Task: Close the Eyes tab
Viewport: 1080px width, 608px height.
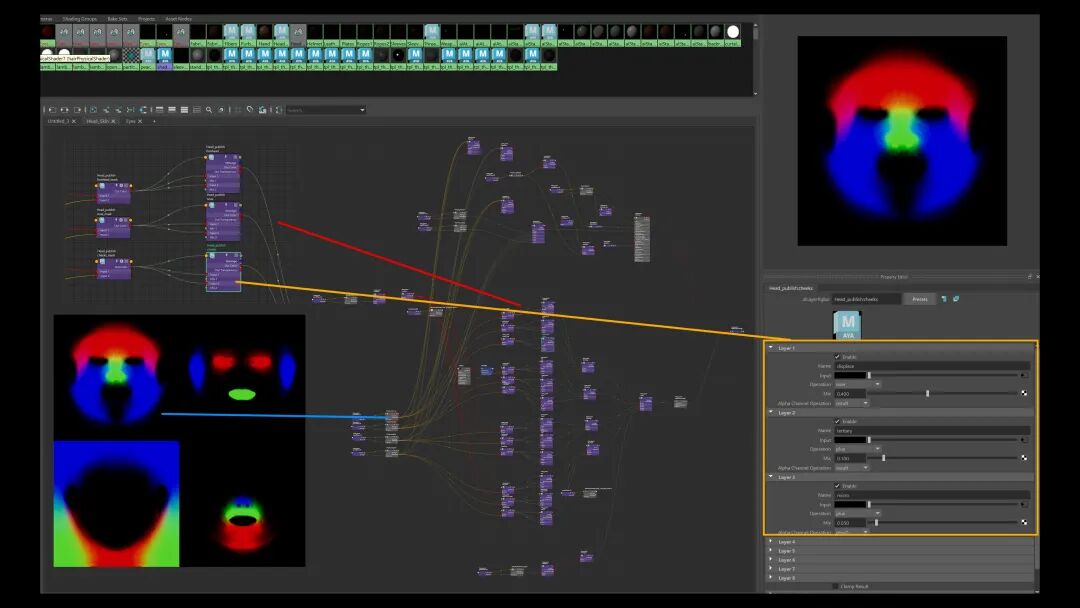Action: (140, 121)
